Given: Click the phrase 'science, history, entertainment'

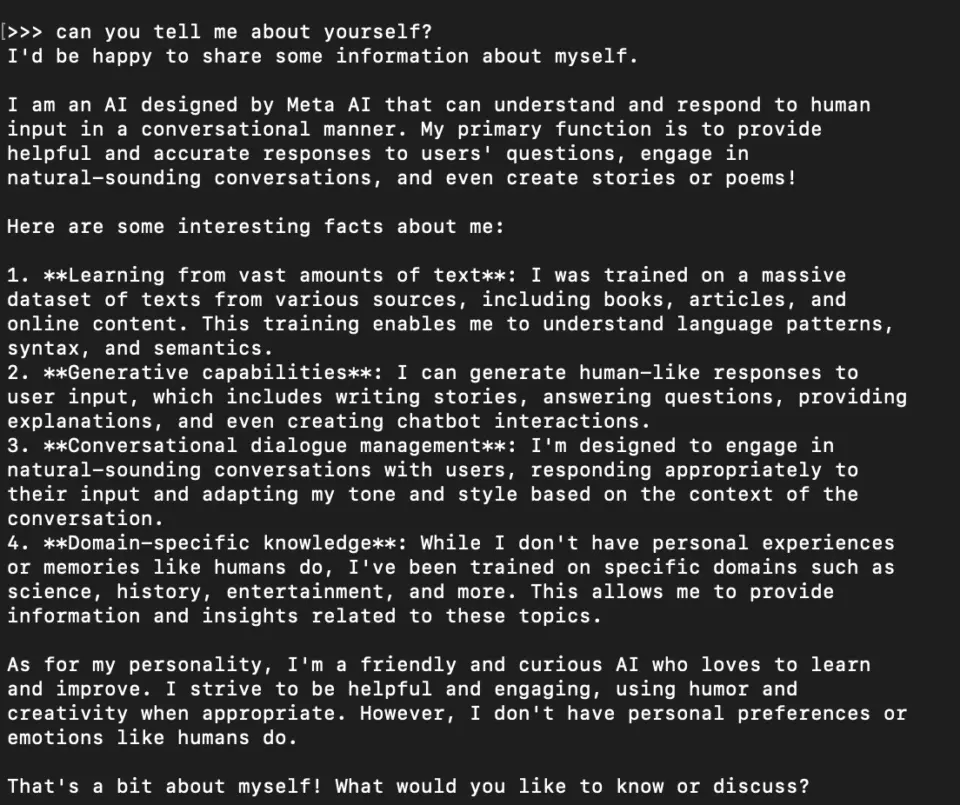Looking at the screenshot, I should point(195,592).
